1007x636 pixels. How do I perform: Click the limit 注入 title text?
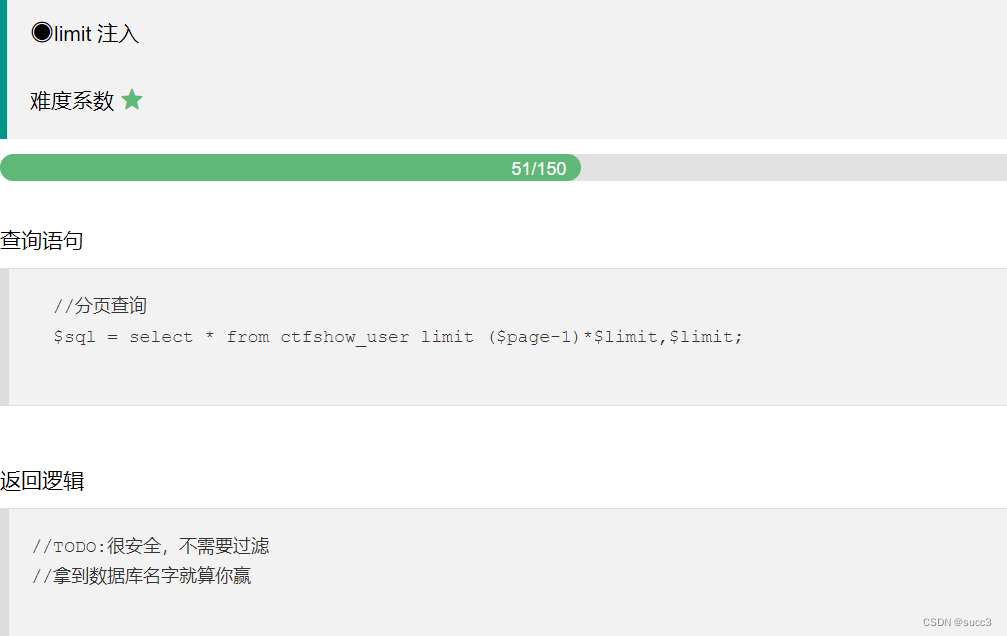(x=96, y=33)
